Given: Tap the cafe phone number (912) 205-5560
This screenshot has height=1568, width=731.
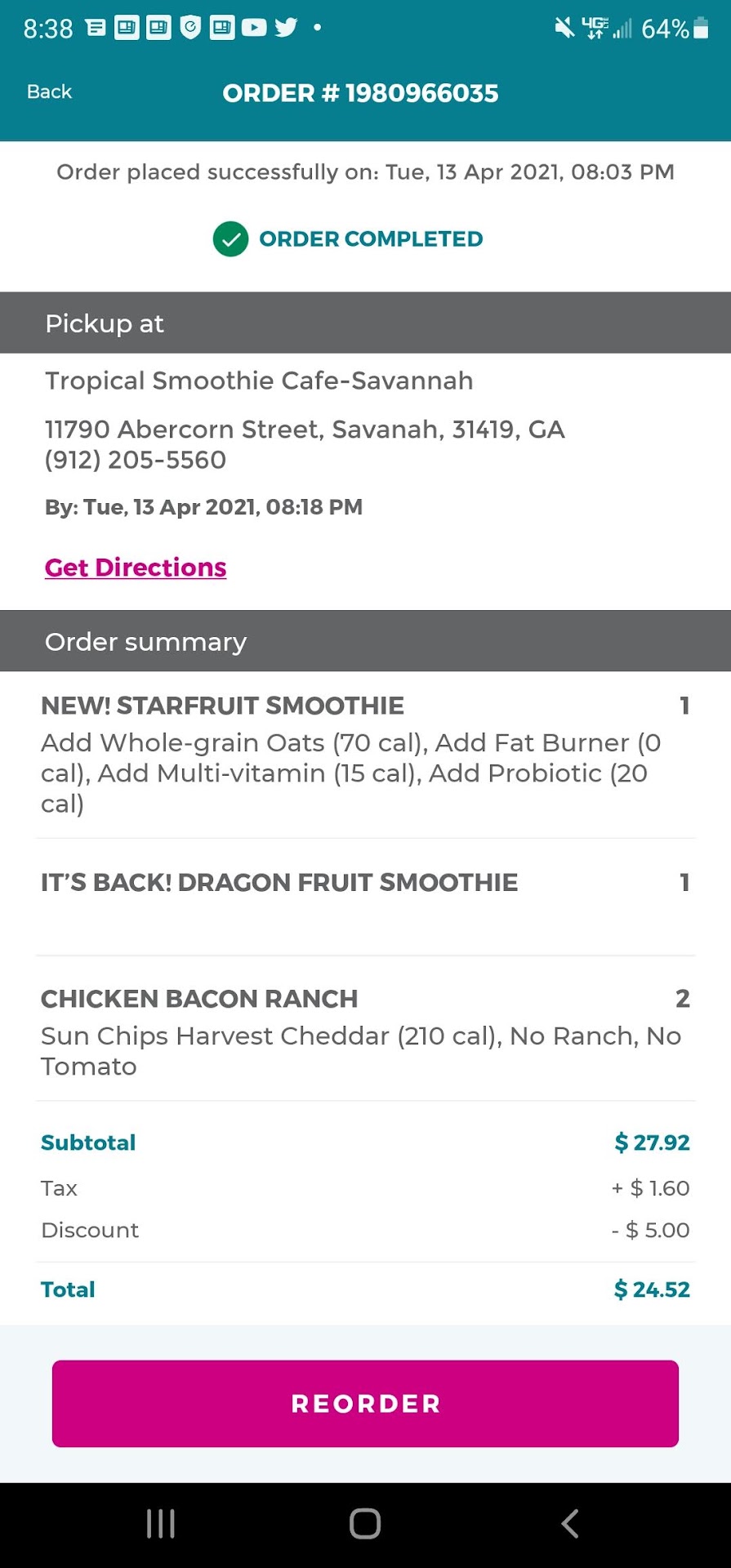Looking at the screenshot, I should [x=136, y=460].
